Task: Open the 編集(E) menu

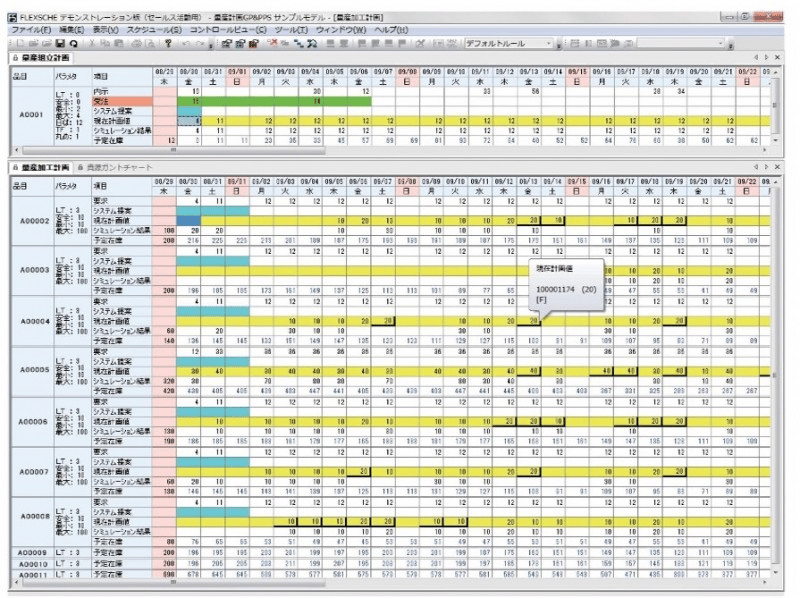Action: pyautogui.click(x=72, y=30)
